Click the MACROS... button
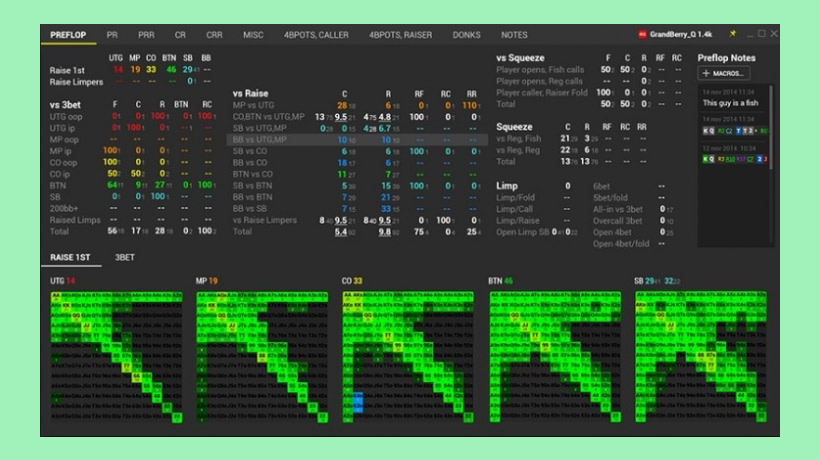This screenshot has width=820, height=460. point(724,73)
